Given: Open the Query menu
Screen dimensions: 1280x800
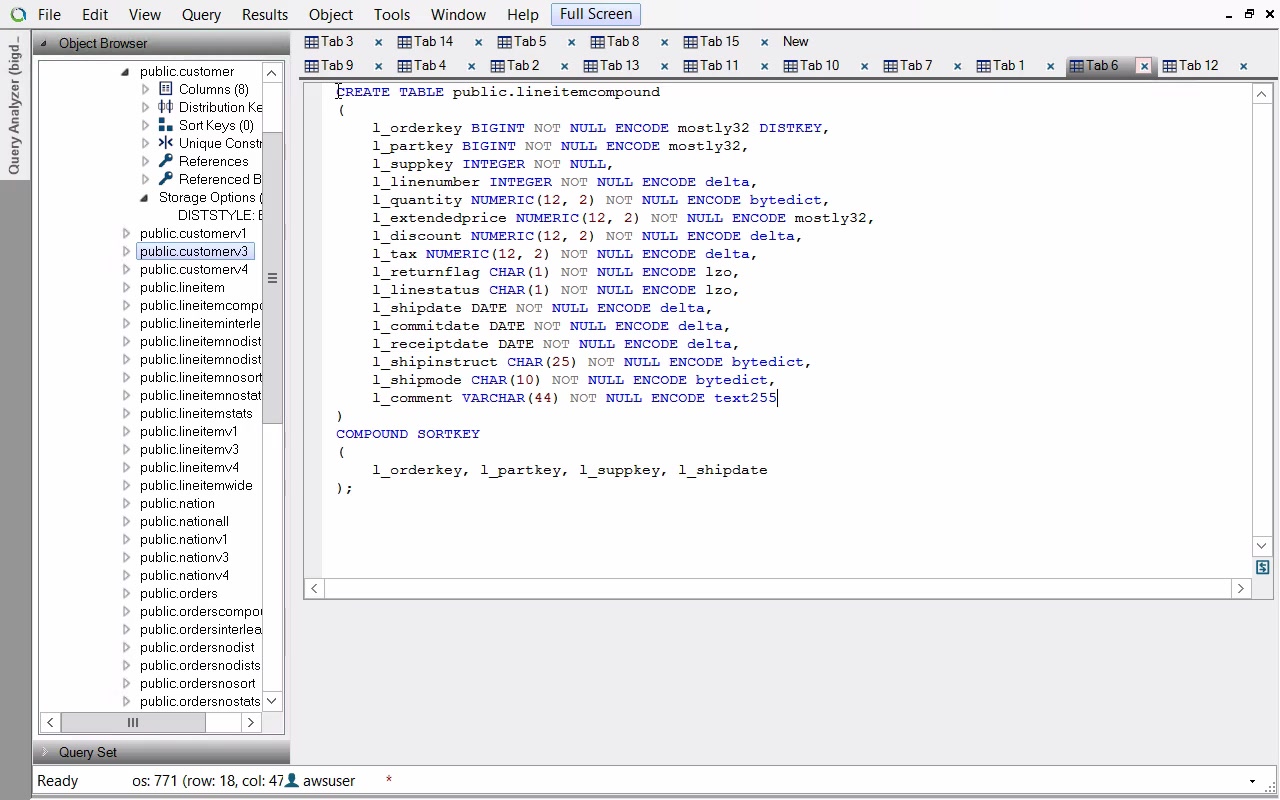Looking at the screenshot, I should (x=201, y=15).
